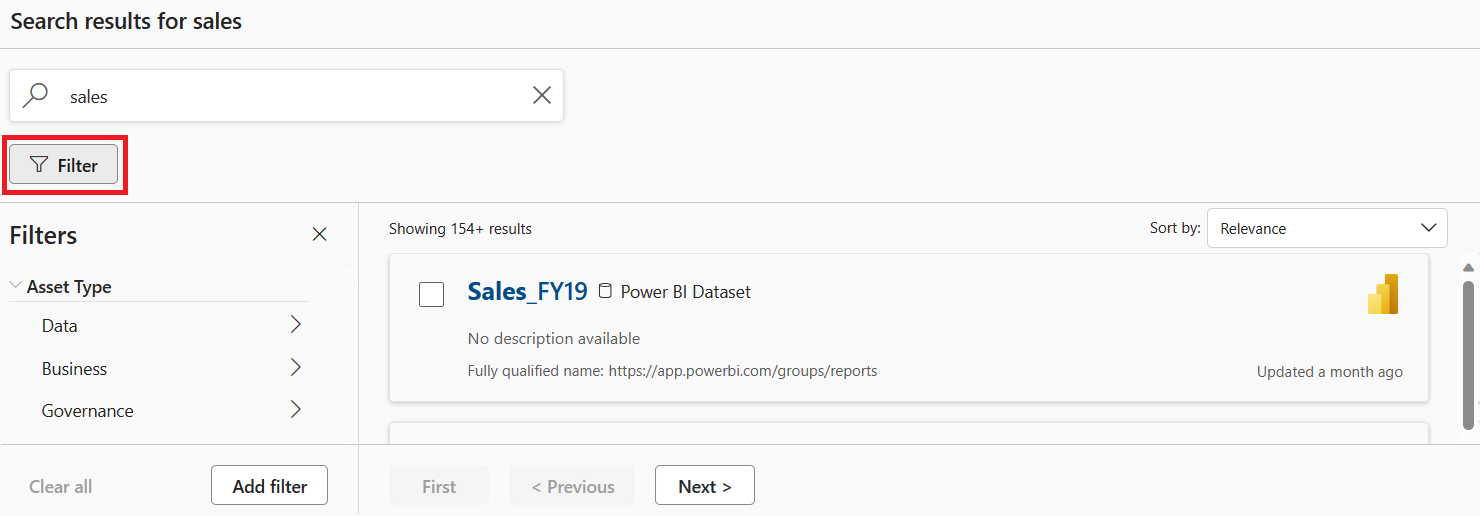Click the Add filter button

click(x=269, y=486)
